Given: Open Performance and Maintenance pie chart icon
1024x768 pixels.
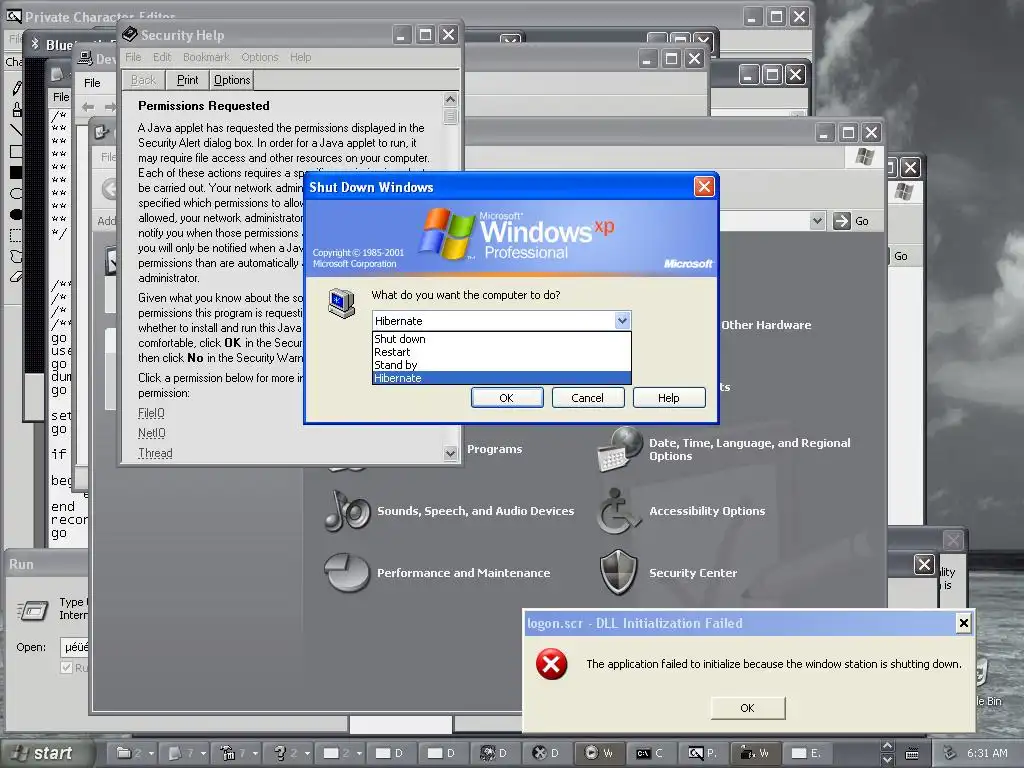Looking at the screenshot, I should click(347, 572).
